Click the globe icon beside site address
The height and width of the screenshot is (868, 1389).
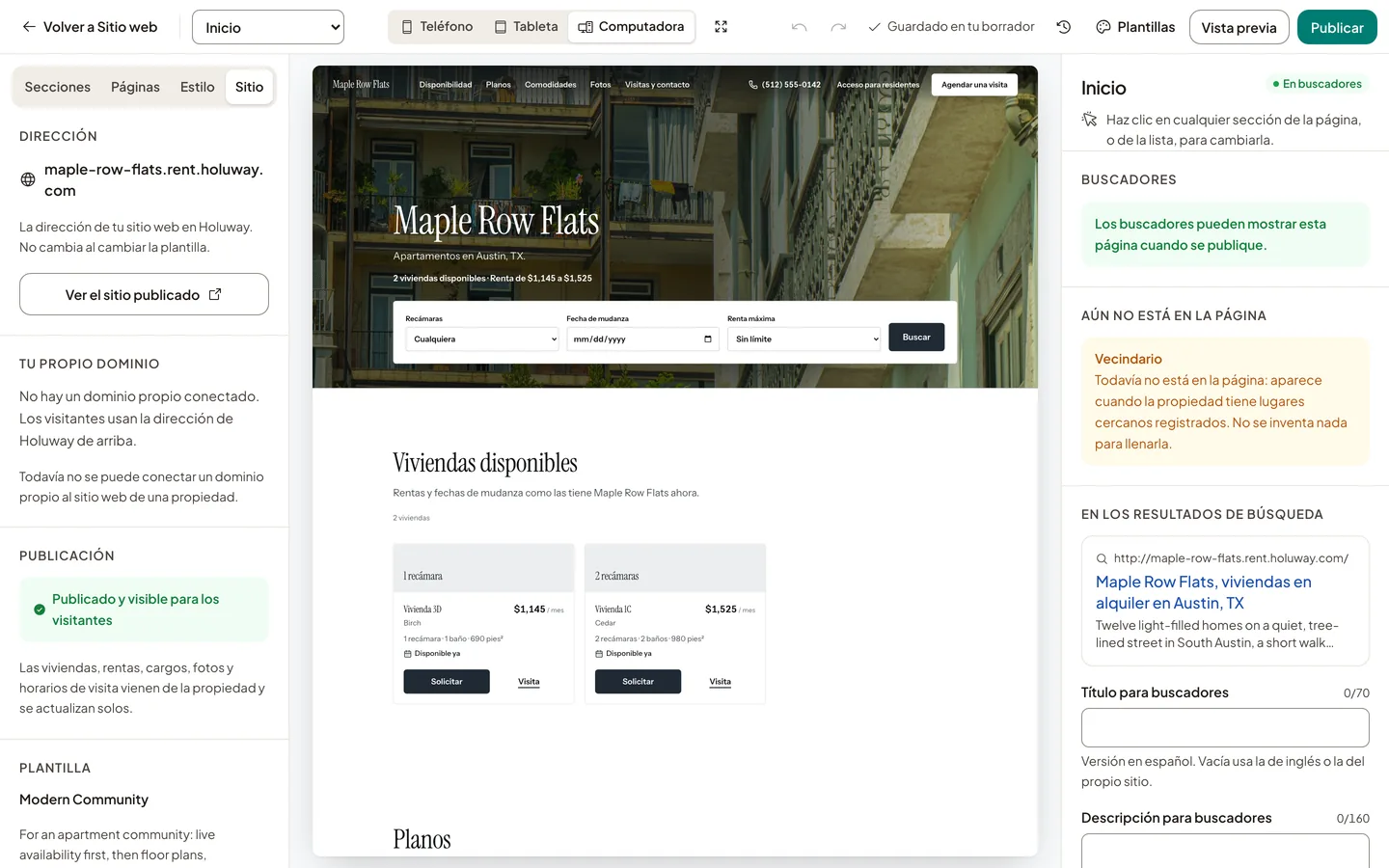point(28,179)
